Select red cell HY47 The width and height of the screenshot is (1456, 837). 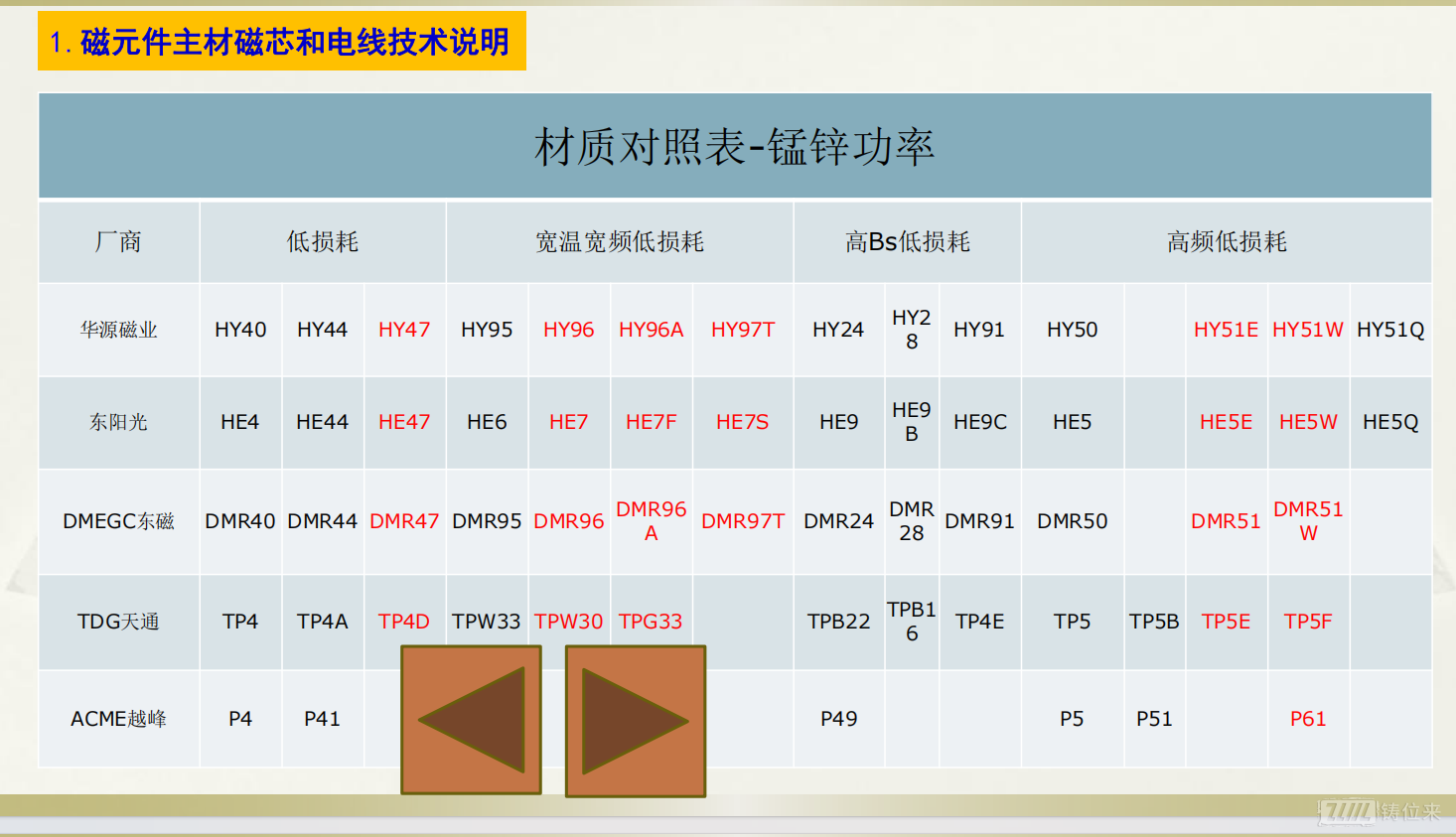(x=404, y=330)
